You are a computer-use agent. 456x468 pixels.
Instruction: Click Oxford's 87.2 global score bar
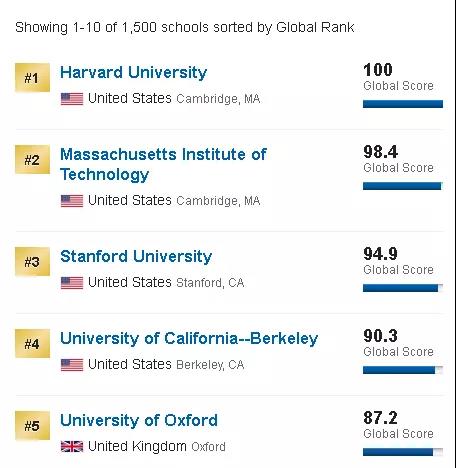(403, 452)
